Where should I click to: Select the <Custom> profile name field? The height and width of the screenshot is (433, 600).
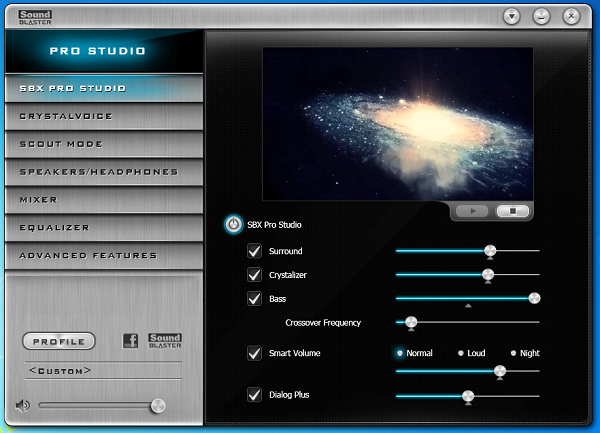click(103, 371)
